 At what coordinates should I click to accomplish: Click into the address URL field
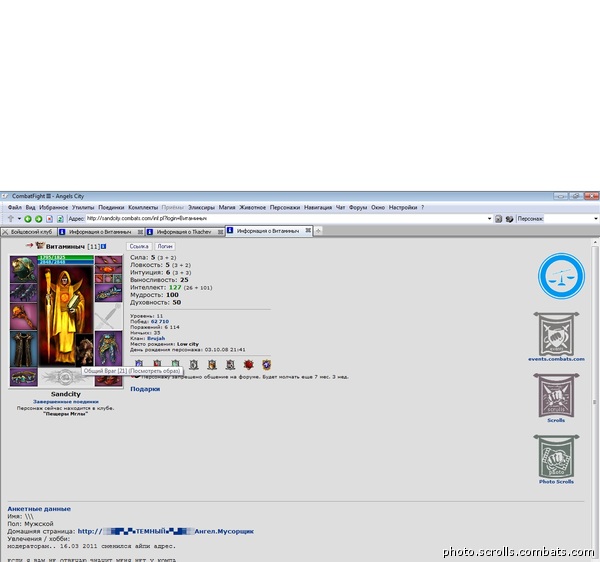tap(286, 218)
